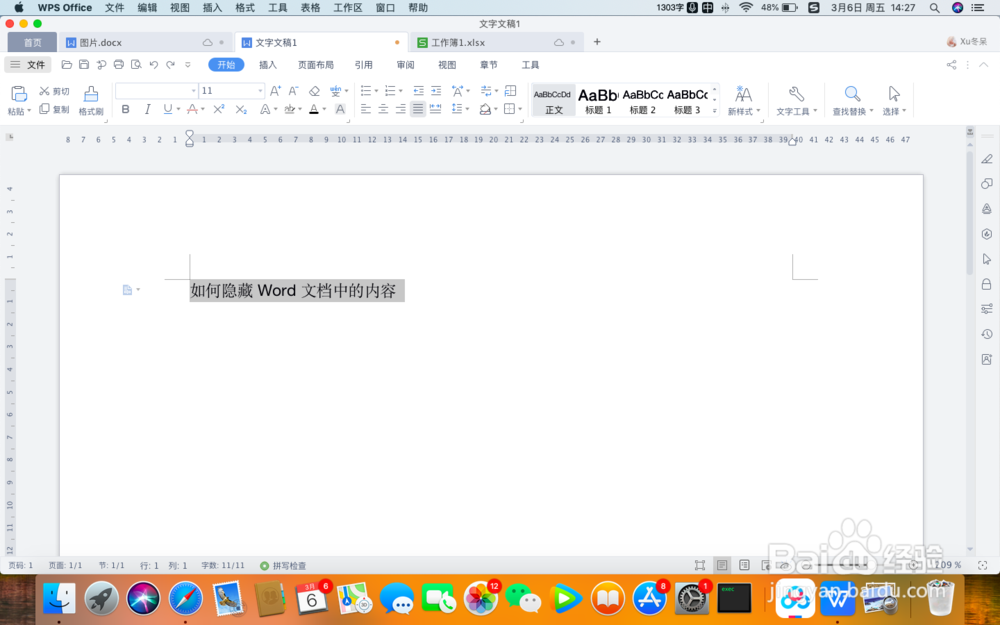
Task: Add a new document tab with plus
Action: (597, 41)
